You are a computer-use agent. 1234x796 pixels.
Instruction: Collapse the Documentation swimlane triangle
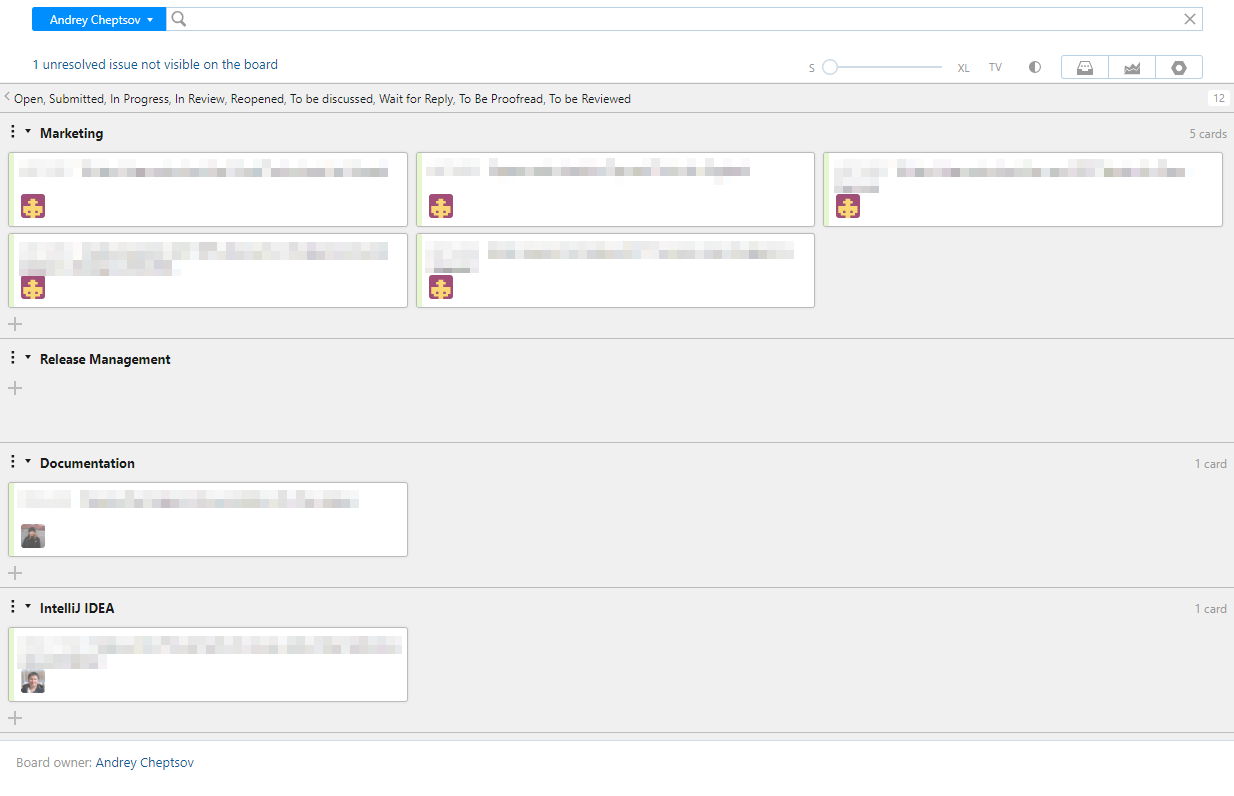(x=28, y=462)
